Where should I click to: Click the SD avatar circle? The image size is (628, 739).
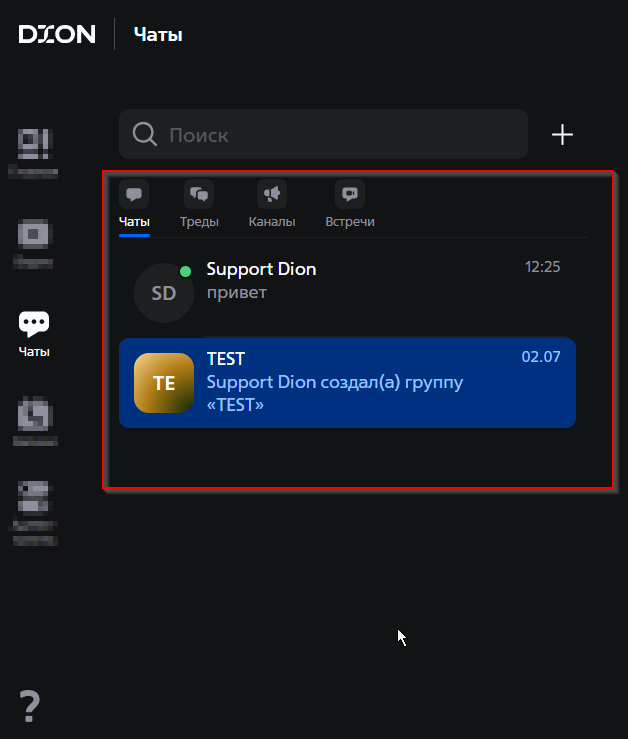(162, 294)
